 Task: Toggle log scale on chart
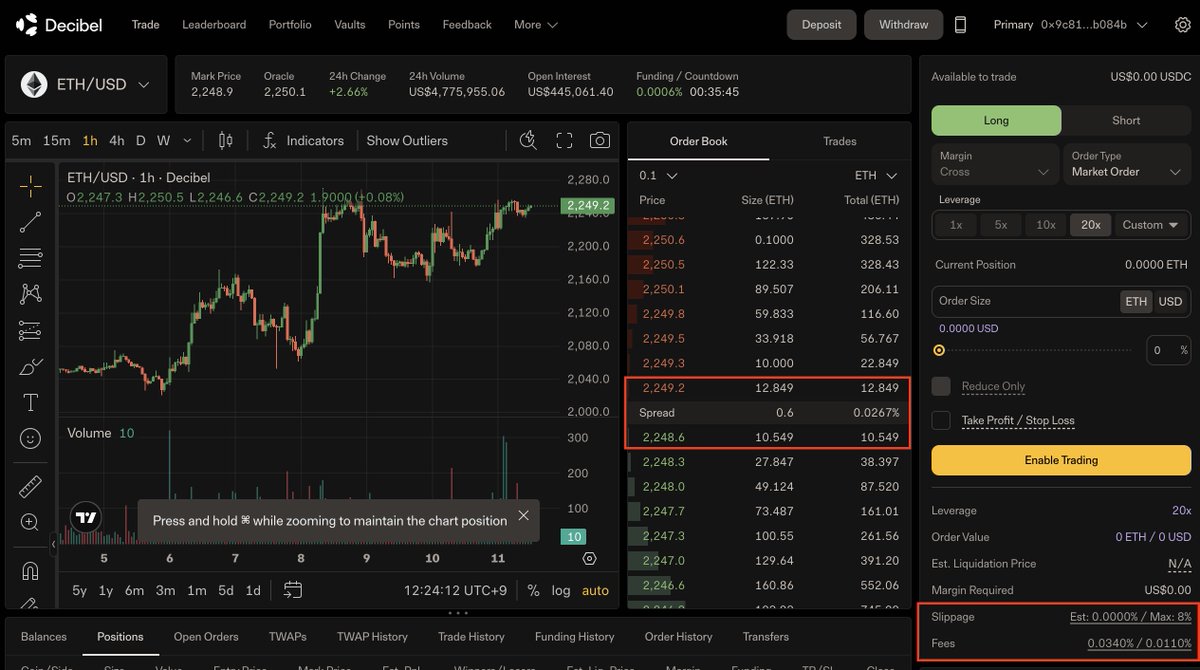[x=561, y=590]
